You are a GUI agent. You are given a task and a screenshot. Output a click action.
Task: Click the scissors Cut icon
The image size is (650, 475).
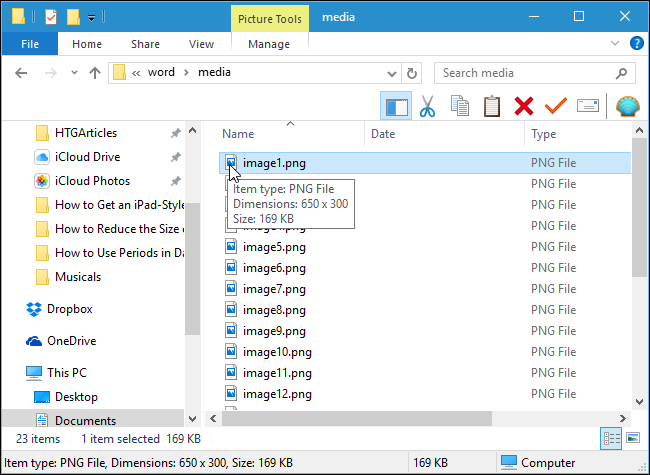tap(427, 106)
